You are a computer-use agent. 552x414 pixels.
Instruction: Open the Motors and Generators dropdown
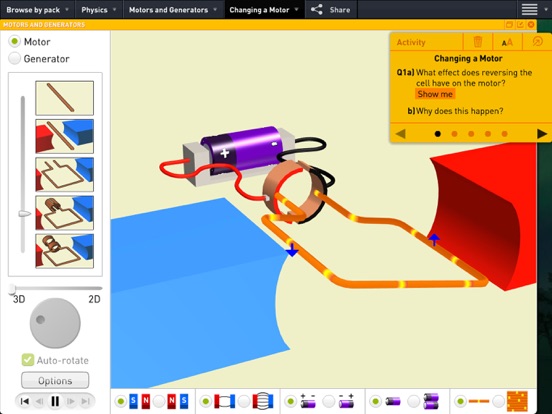click(173, 10)
